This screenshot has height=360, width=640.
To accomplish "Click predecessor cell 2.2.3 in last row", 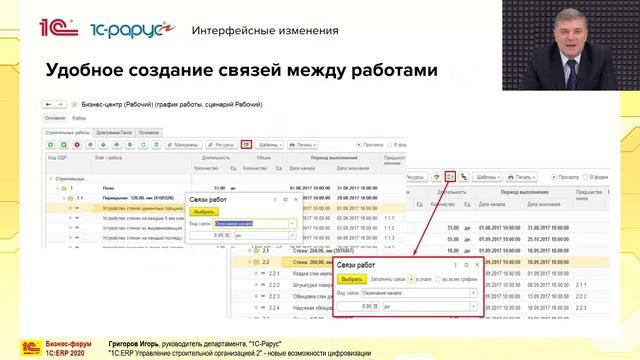I will tap(581, 308).
